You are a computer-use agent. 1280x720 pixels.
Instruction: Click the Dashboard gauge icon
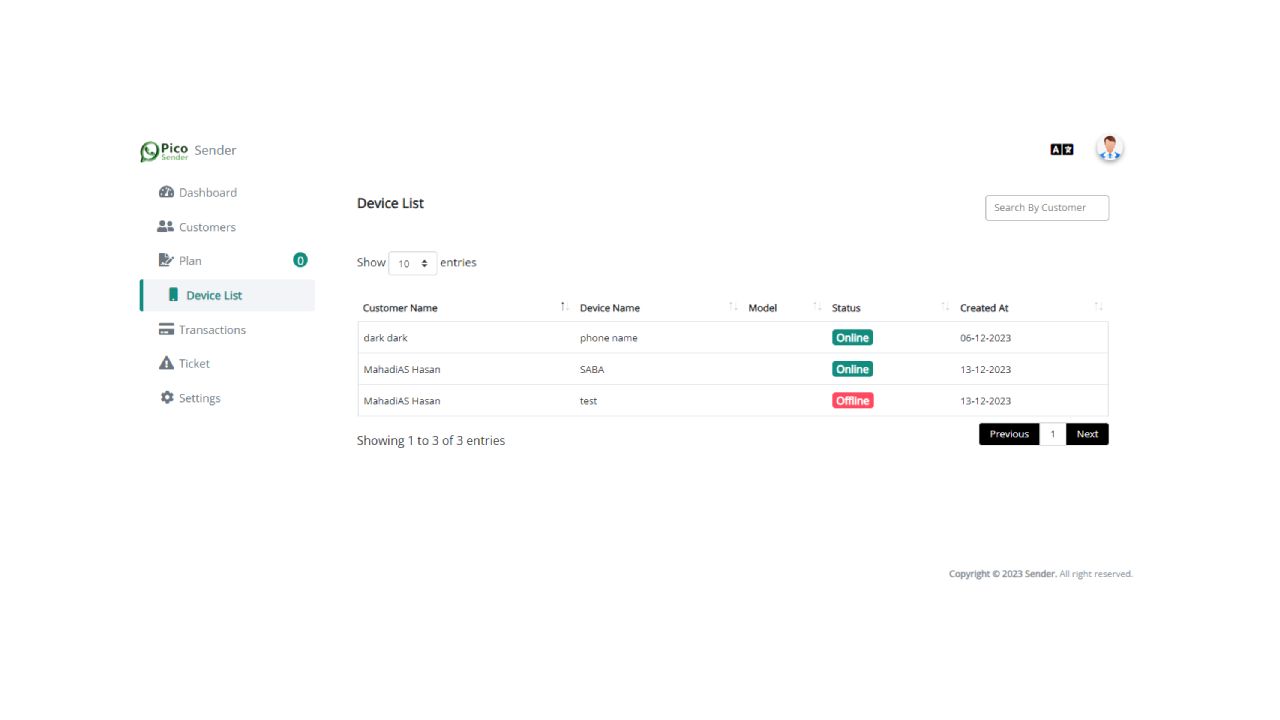tap(167, 192)
